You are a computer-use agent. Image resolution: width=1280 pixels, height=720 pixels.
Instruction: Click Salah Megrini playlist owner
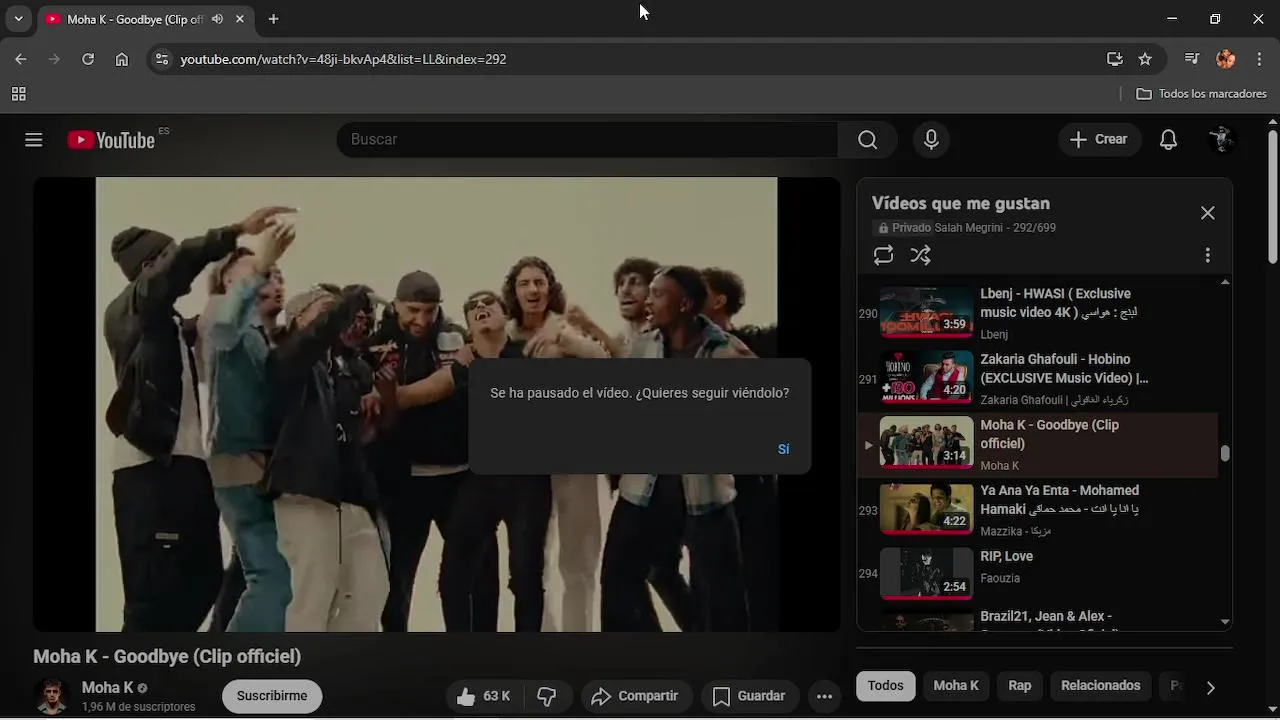pyautogui.click(x=968, y=228)
